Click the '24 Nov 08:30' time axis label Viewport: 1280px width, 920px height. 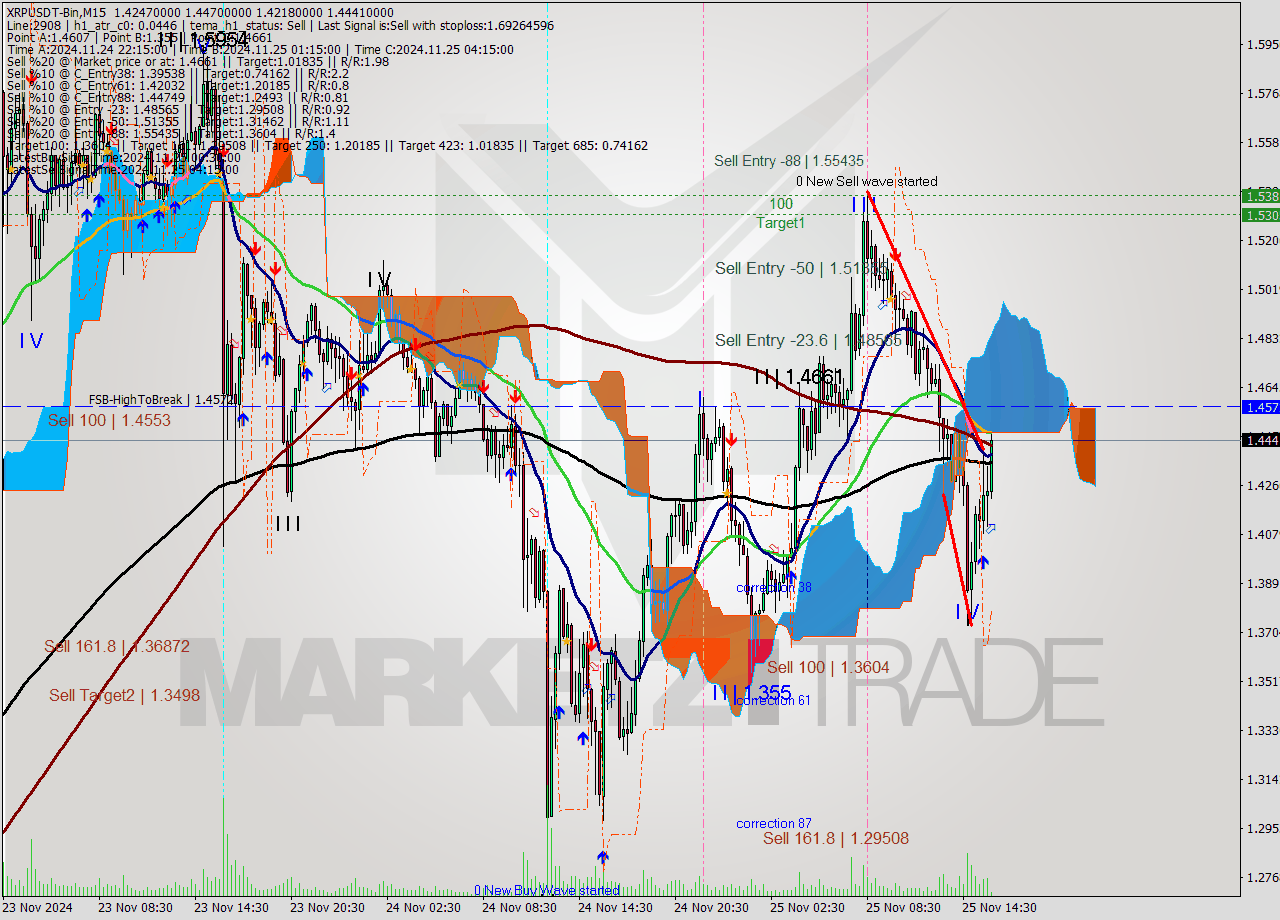tap(519, 908)
